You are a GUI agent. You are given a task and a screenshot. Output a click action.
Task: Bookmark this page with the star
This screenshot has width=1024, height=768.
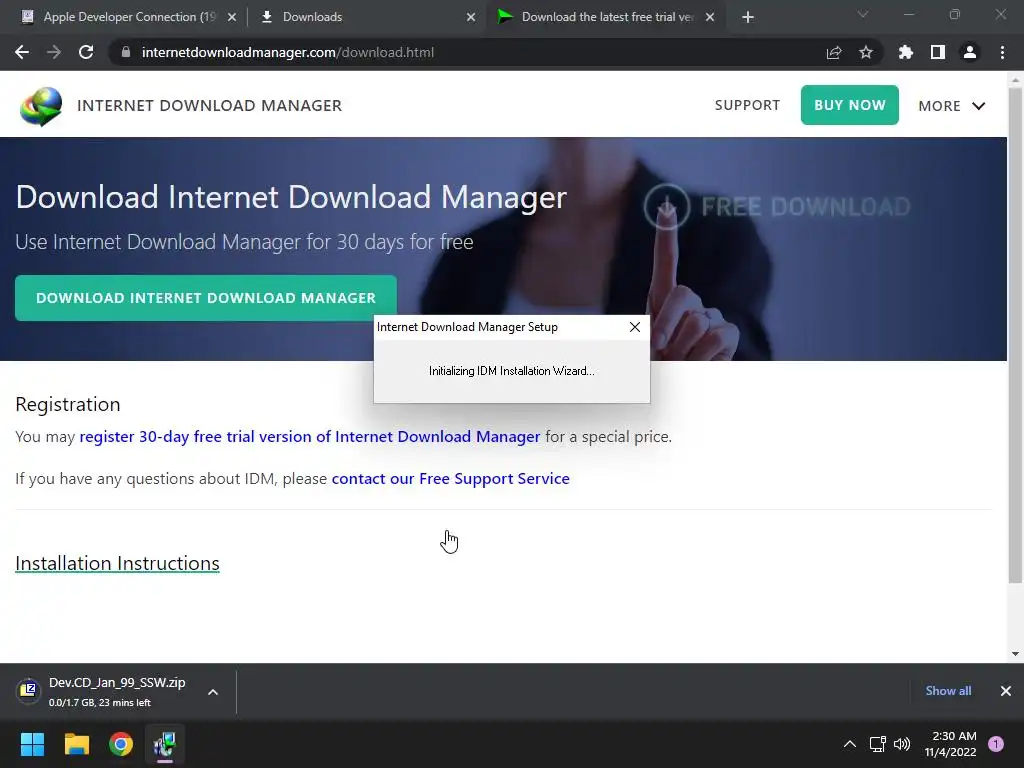pos(866,52)
